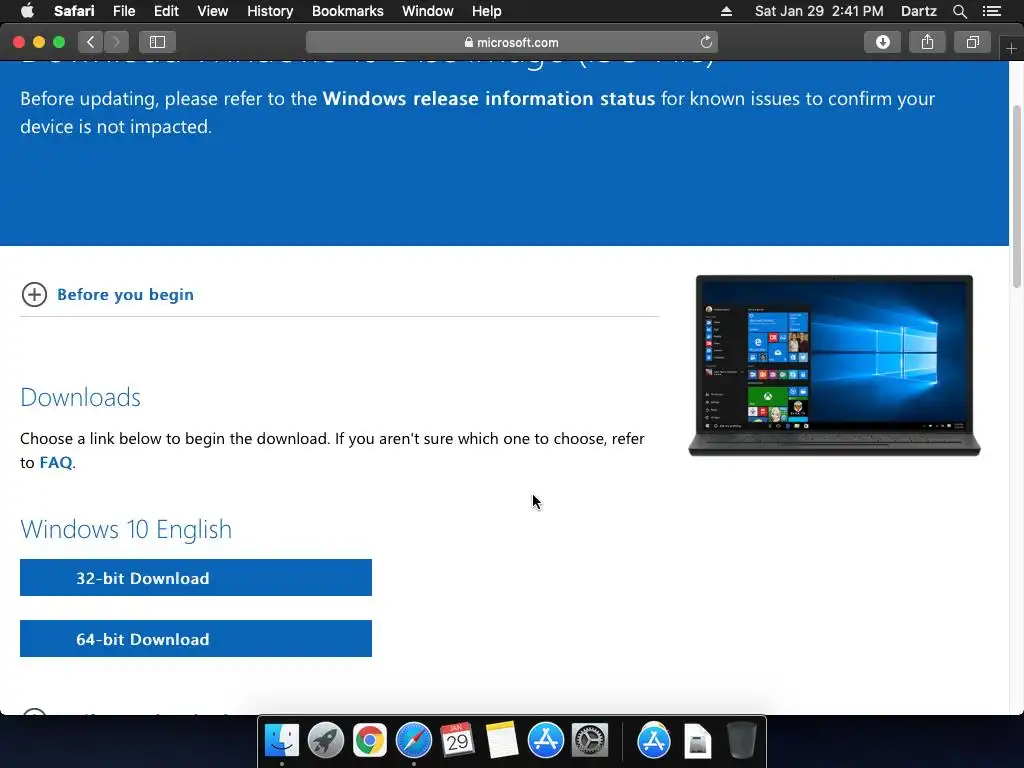
Task: Add a new tab with plus button
Action: (x=1011, y=48)
